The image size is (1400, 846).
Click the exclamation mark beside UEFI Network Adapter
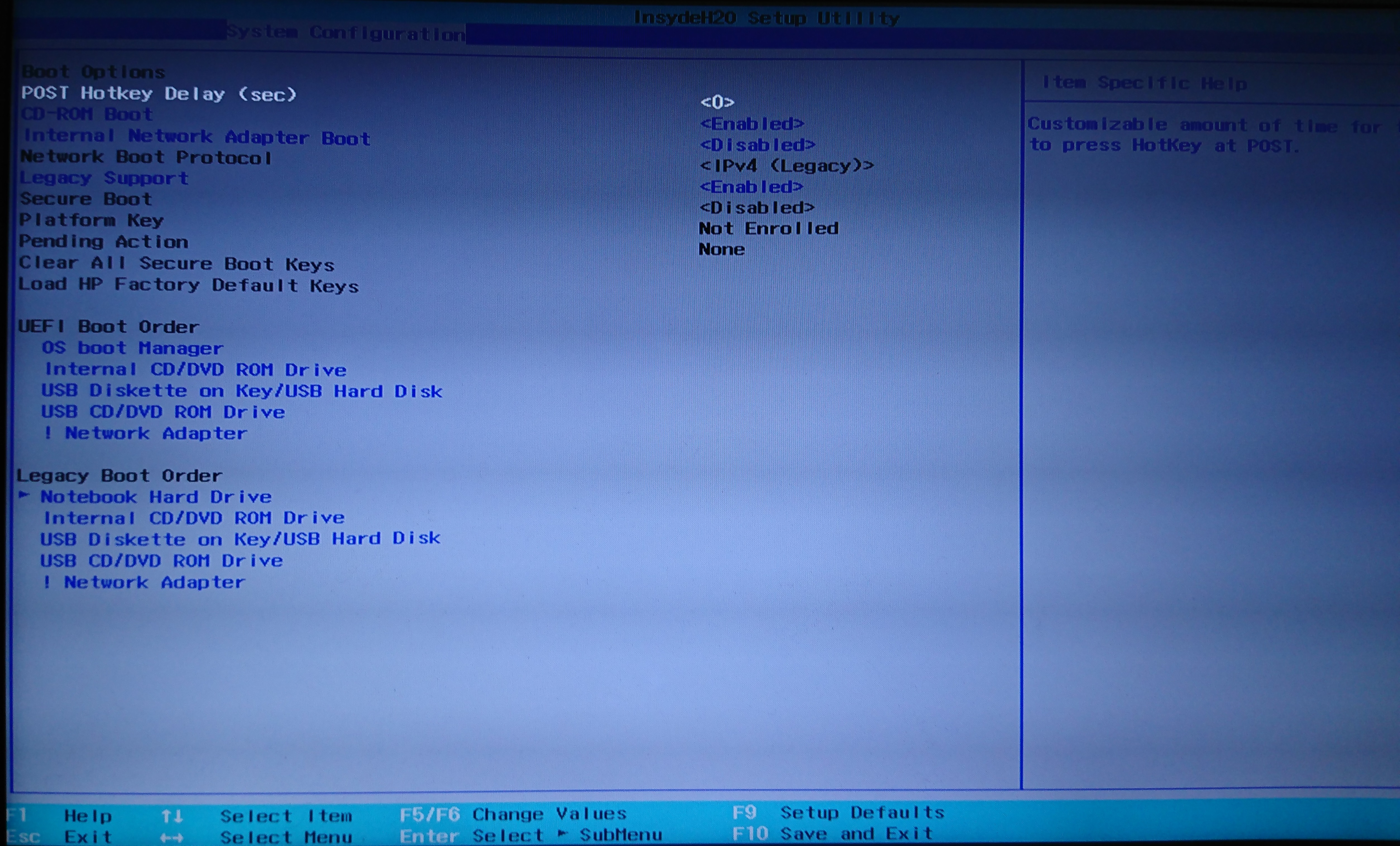(48, 433)
